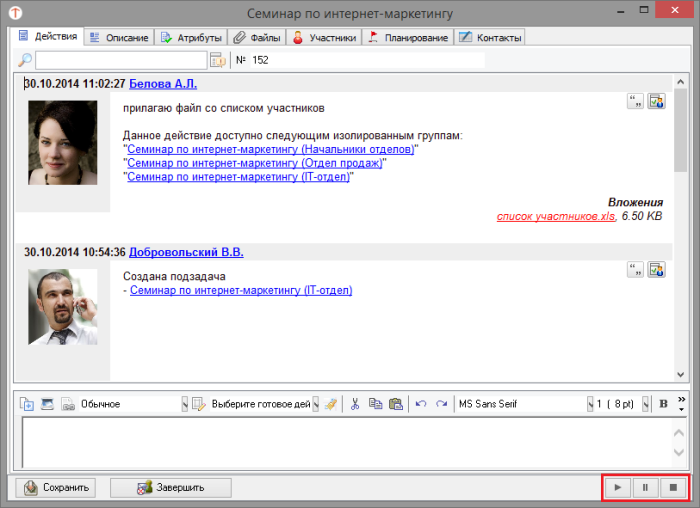700x508 pixels.
Task: Expand the 'Выберите готовое действие' dropdown
Action: (x=316, y=404)
